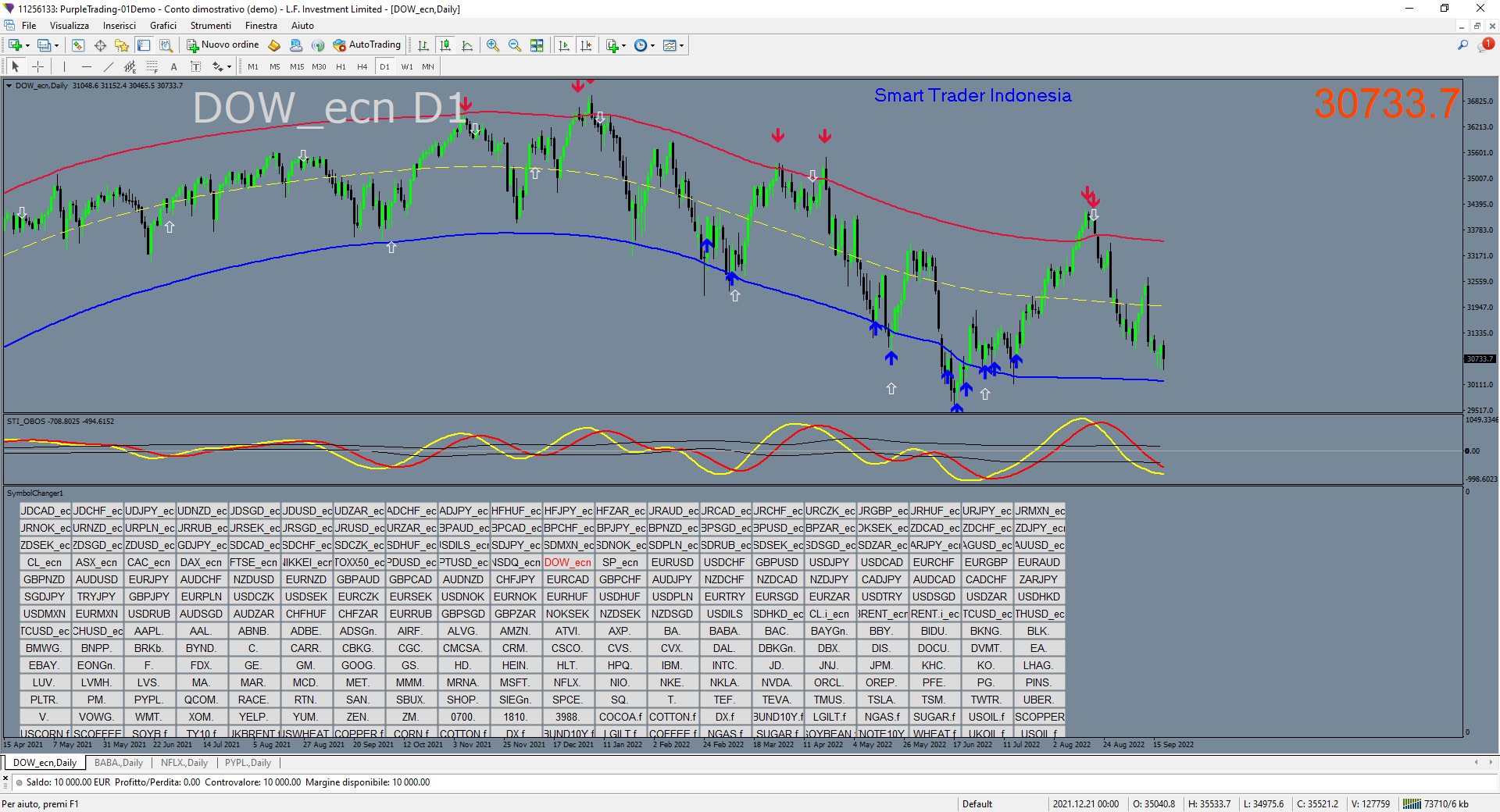
Task: Switch to line chart view
Action: pyautogui.click(x=467, y=45)
